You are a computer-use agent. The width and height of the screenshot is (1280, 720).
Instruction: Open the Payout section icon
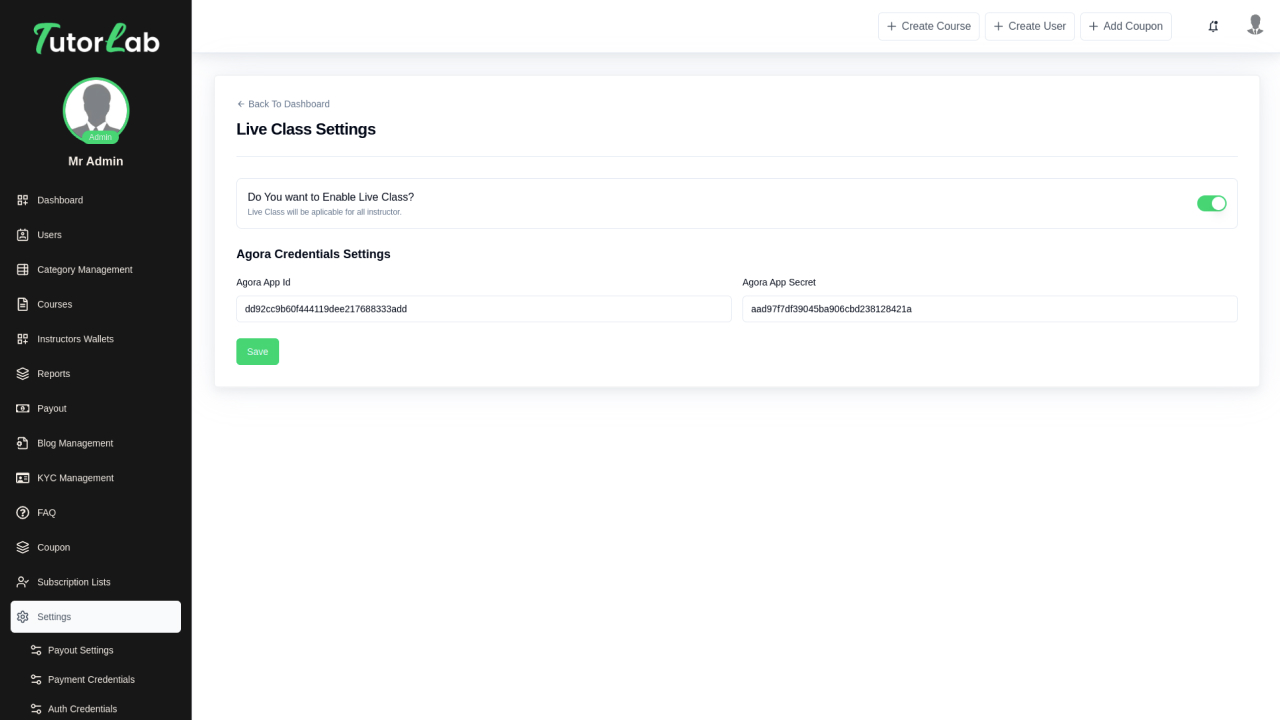tap(22, 408)
